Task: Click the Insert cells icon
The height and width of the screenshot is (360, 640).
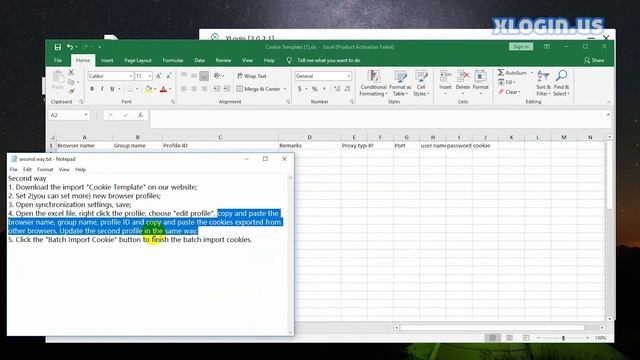Action: 445,76
